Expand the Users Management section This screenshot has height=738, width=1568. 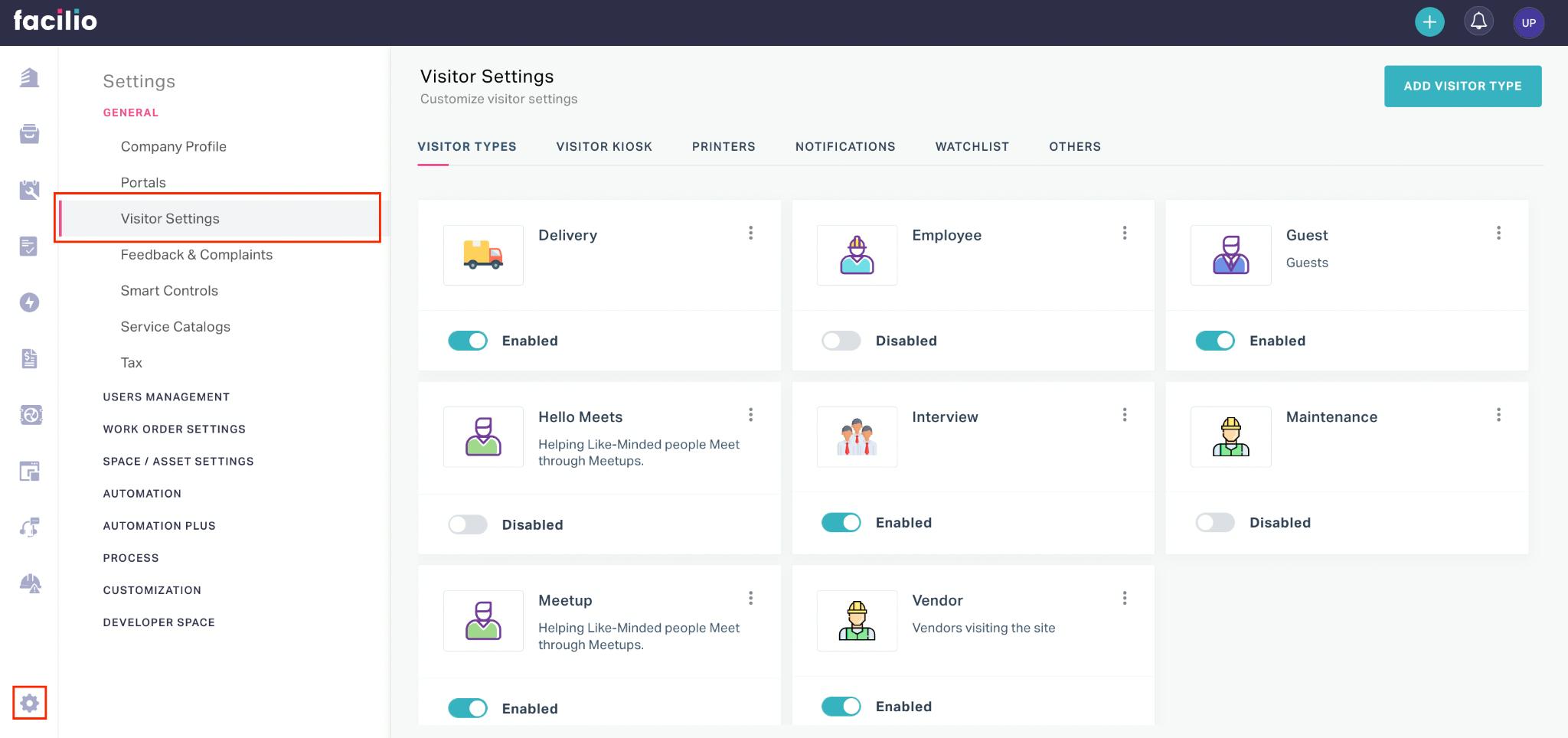(166, 397)
